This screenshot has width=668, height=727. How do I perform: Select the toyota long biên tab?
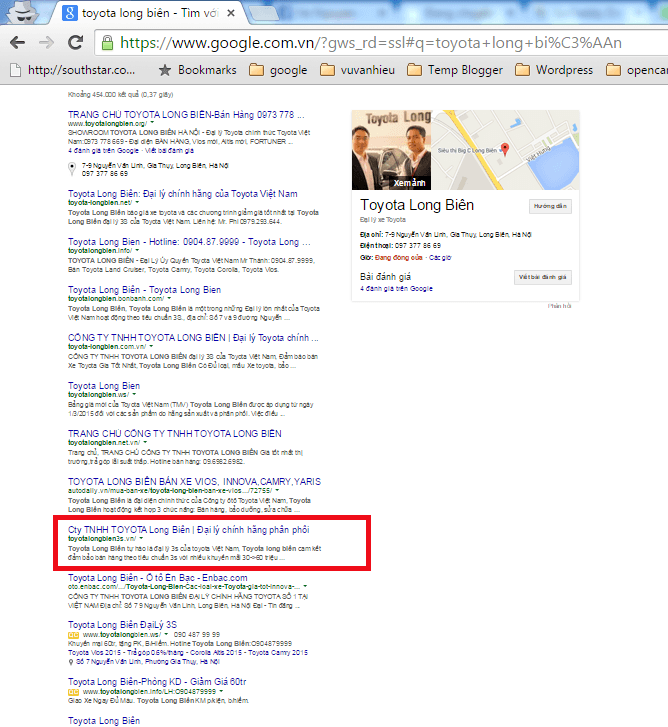(149, 13)
